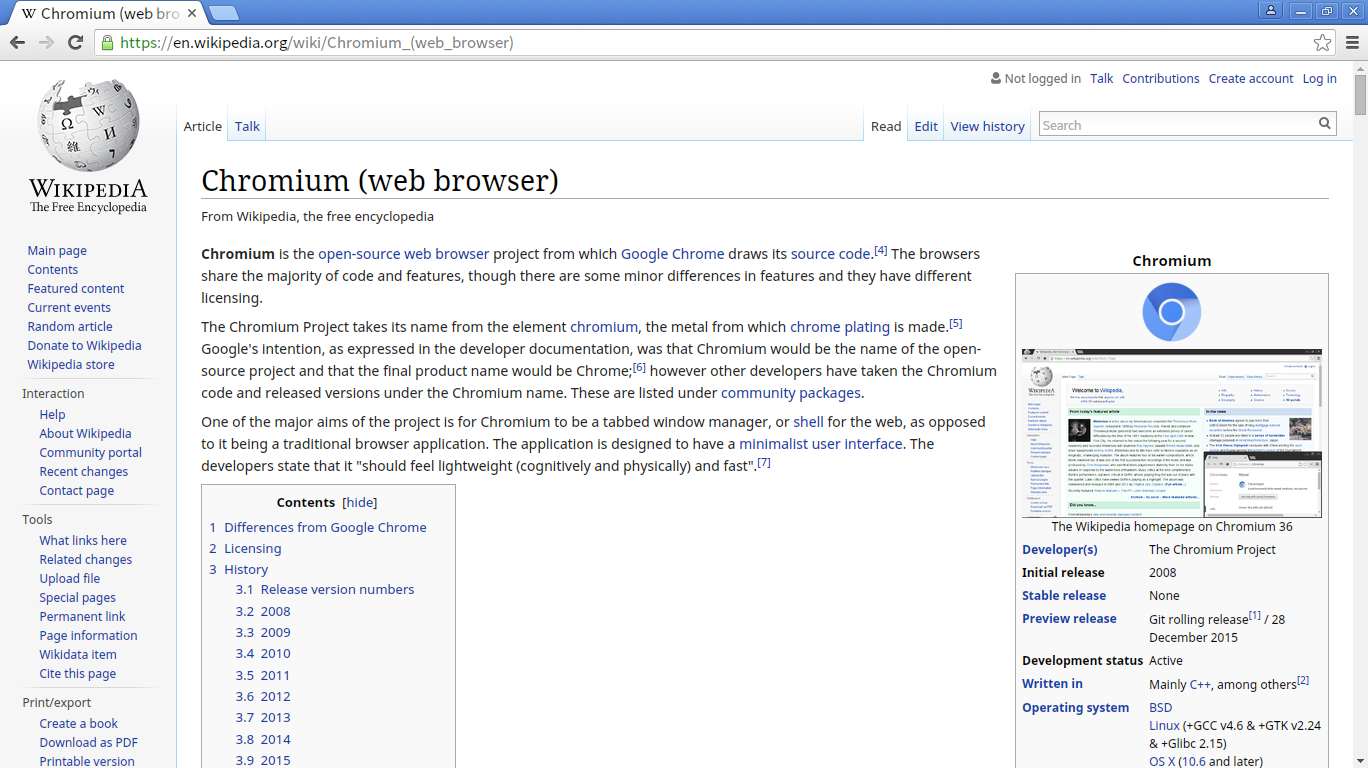Open Stable release link in infobox

[x=1063, y=596]
